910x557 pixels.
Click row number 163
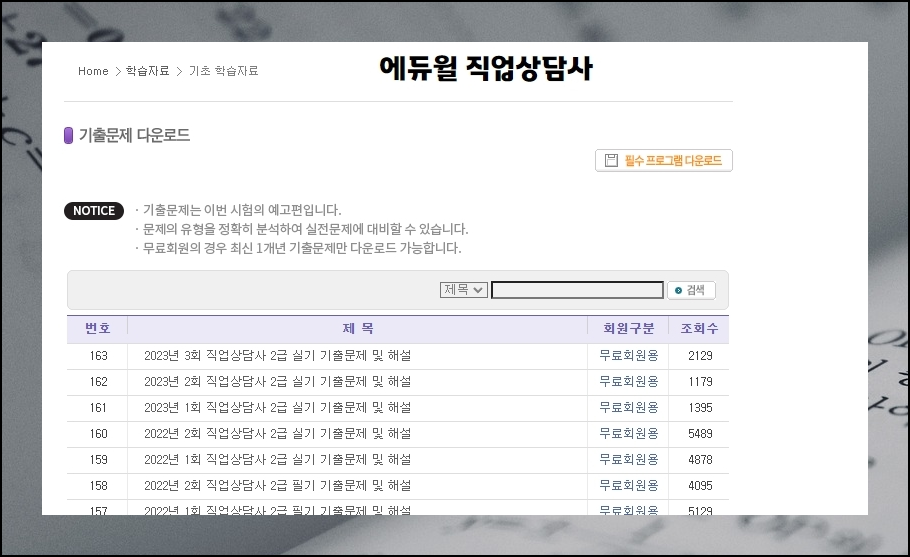tap(99, 356)
